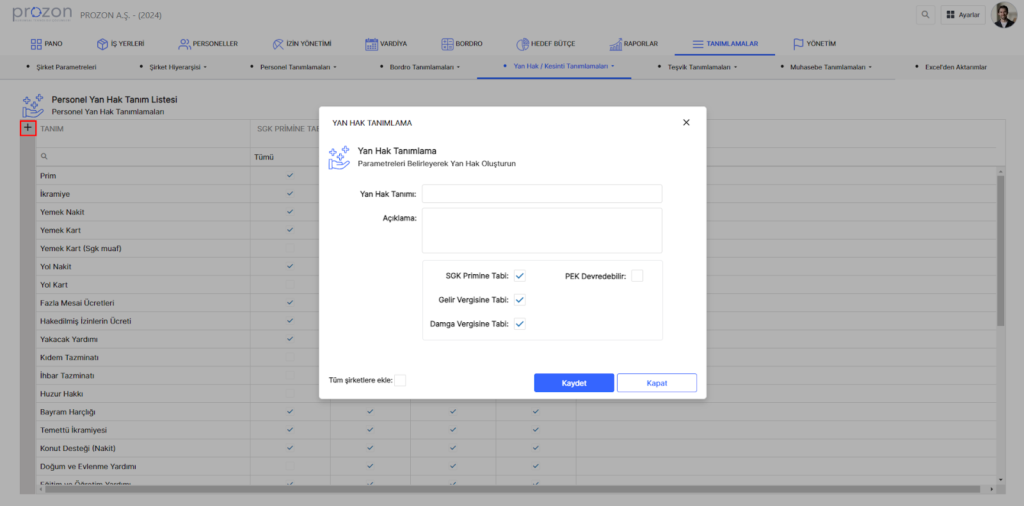The width and height of the screenshot is (1024, 506).
Task: Click in the Yan Hak Tanımı field
Action: (x=542, y=193)
